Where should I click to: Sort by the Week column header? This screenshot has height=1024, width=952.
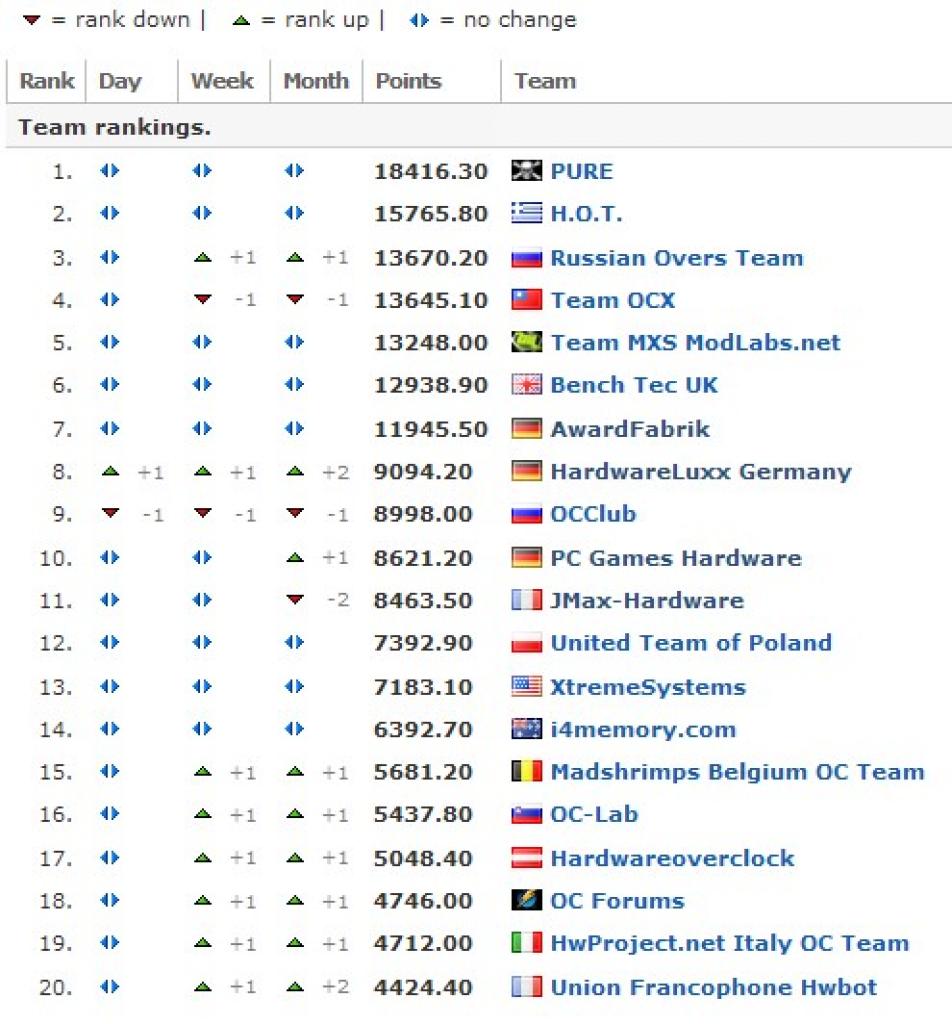point(222,81)
